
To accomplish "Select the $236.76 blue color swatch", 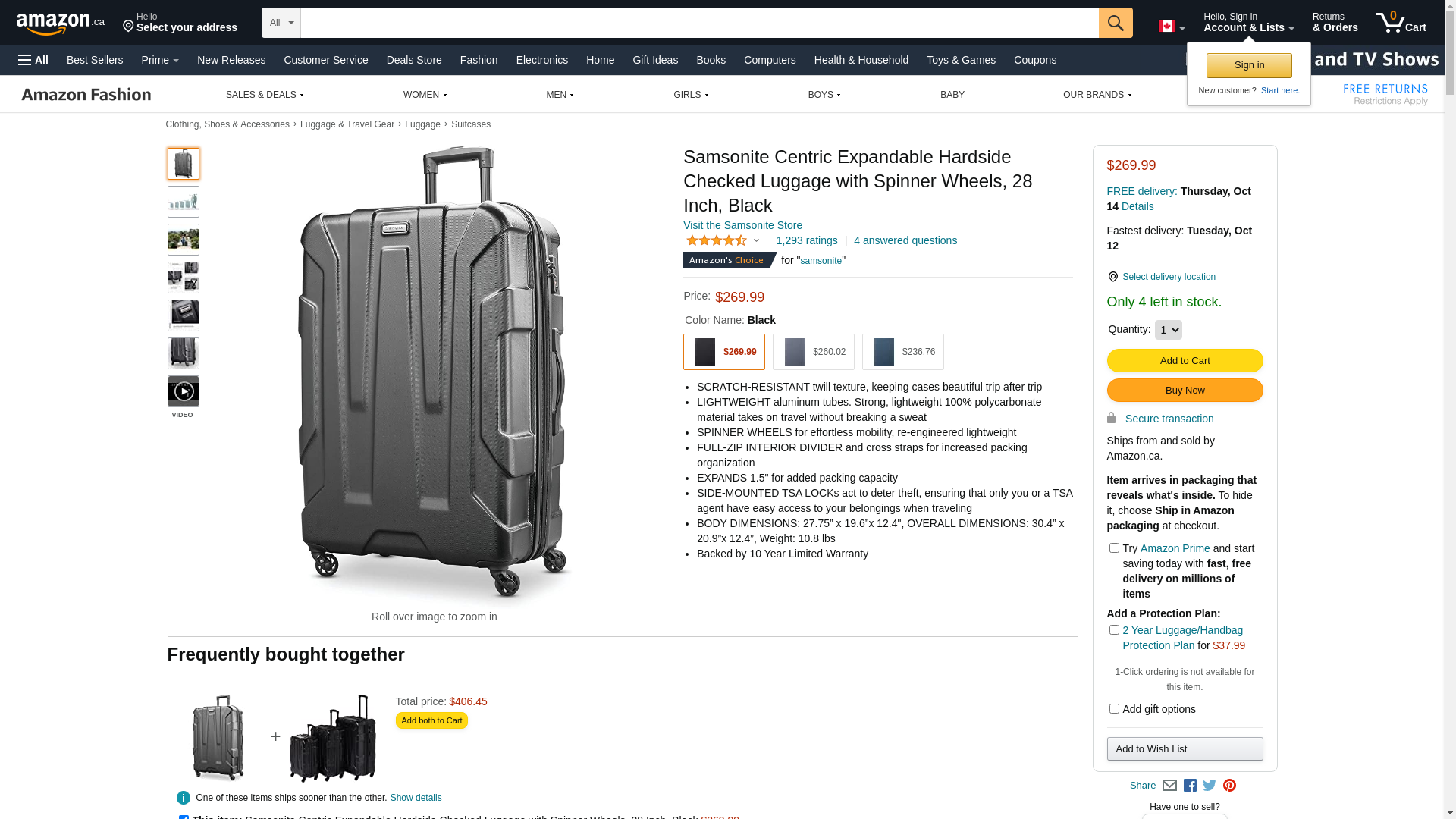I will click(902, 352).
